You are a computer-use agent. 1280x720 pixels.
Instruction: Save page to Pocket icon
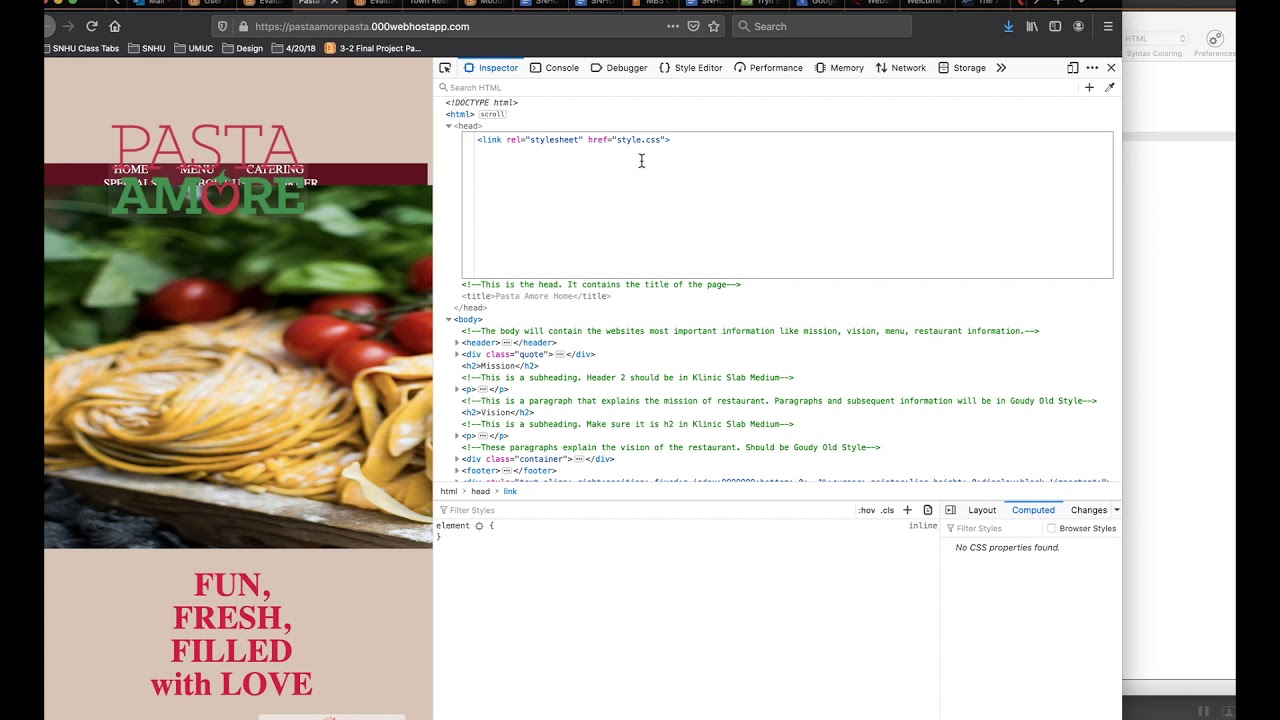pos(693,27)
